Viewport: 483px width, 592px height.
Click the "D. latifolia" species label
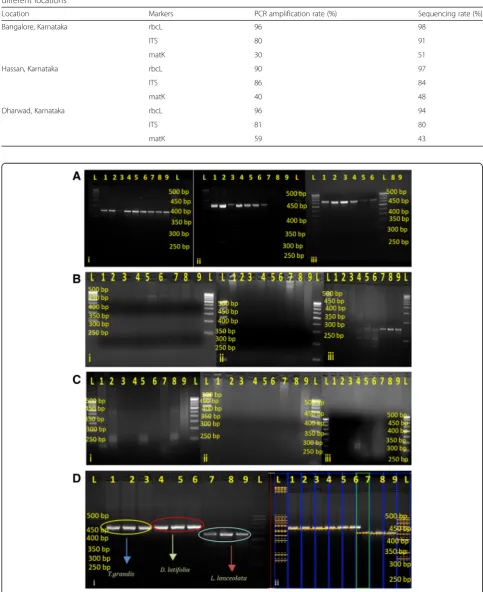click(175, 570)
